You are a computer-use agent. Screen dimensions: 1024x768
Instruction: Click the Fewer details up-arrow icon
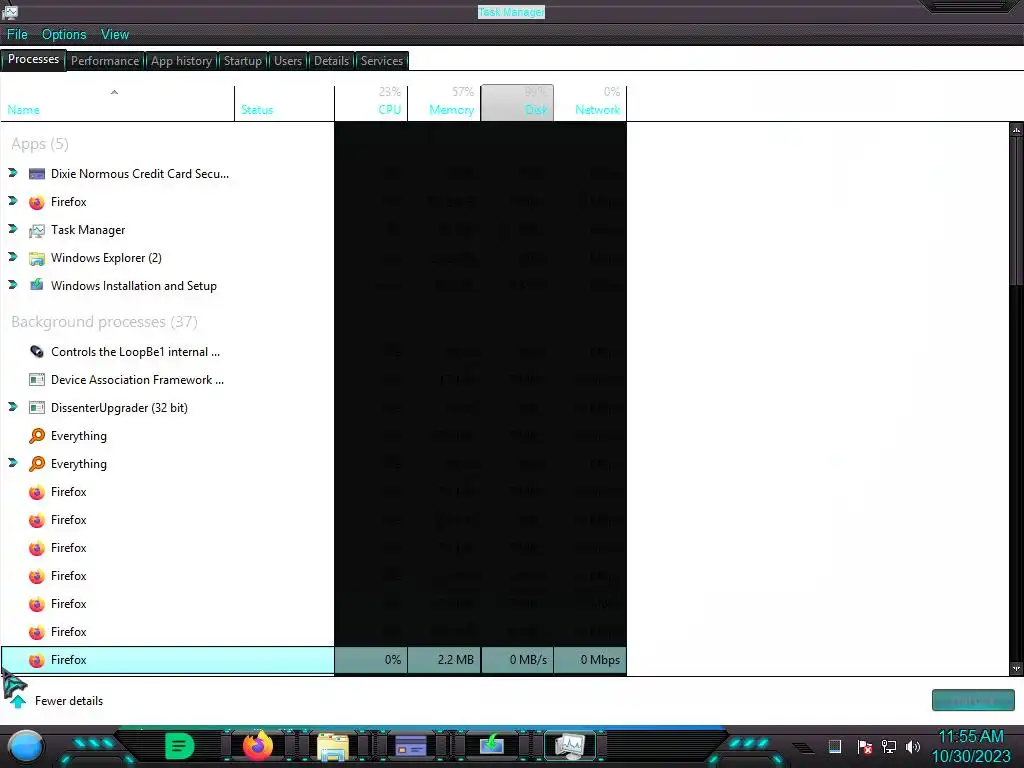18,701
